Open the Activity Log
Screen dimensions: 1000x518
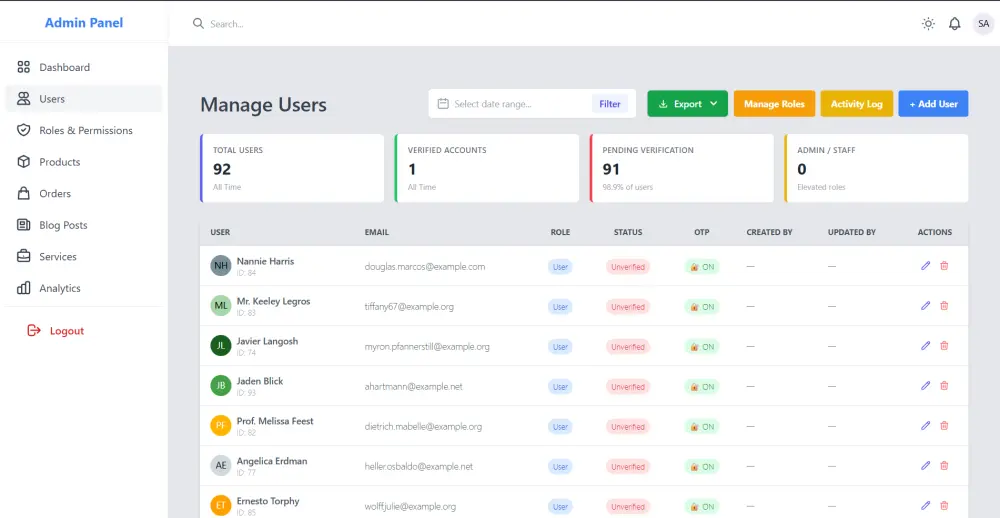click(857, 104)
